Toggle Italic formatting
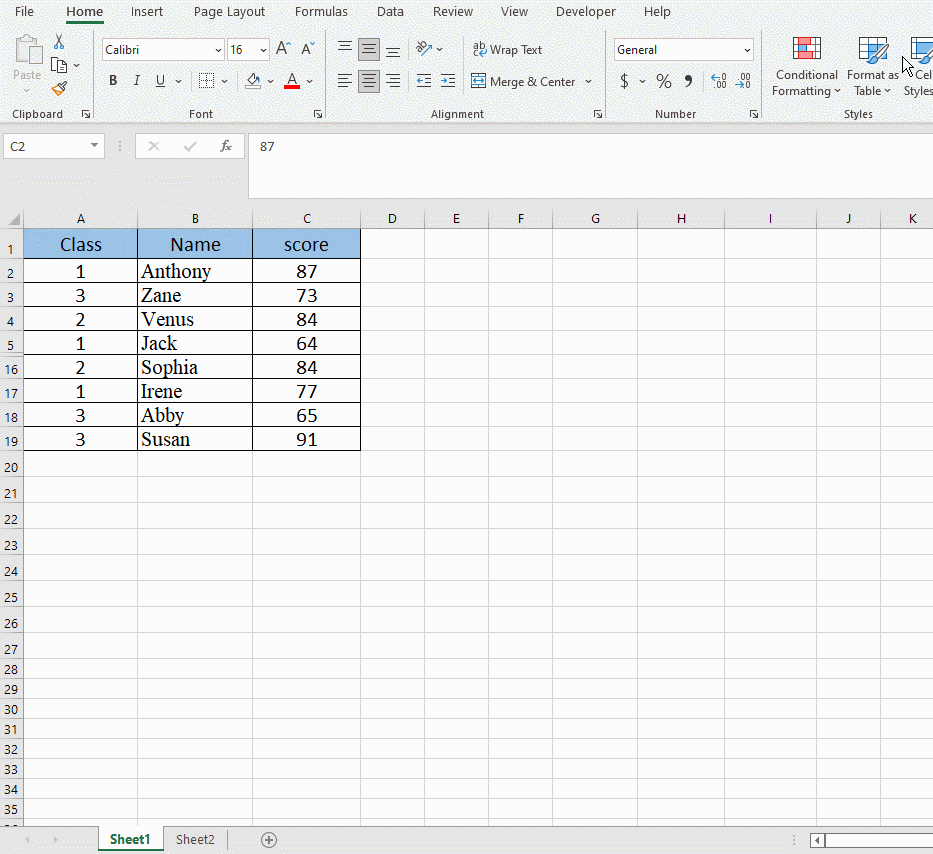The image size is (933, 854). pos(137,81)
